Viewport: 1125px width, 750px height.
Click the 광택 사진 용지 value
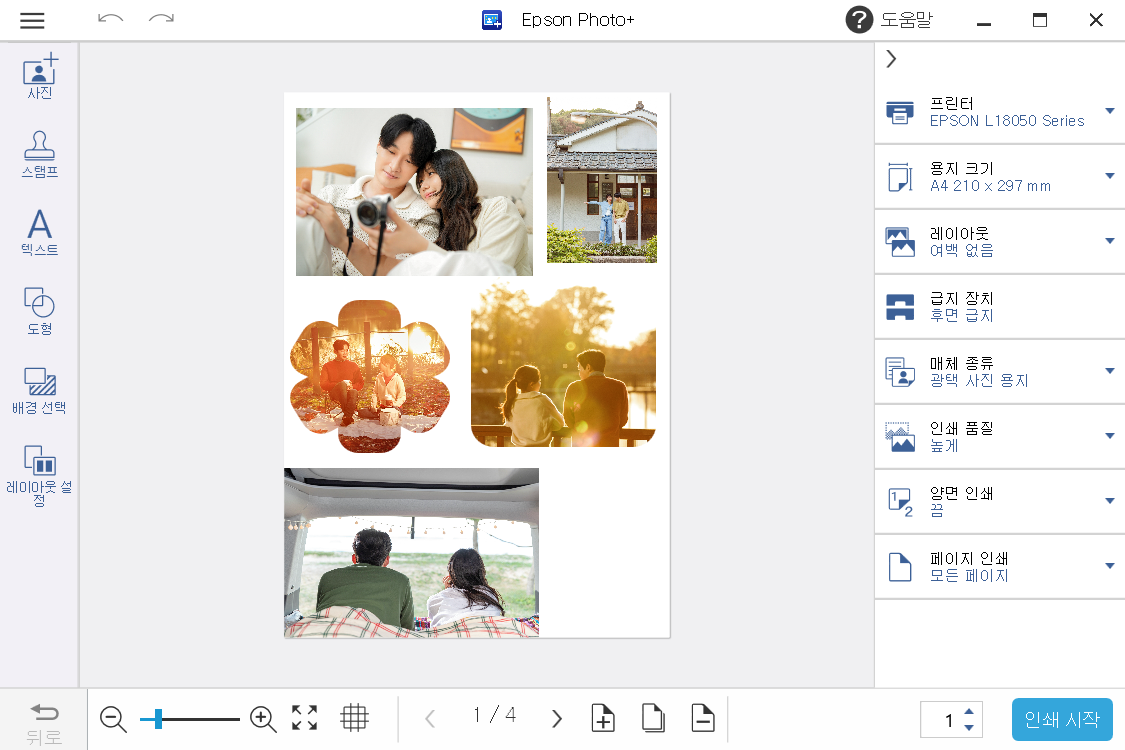click(x=979, y=380)
